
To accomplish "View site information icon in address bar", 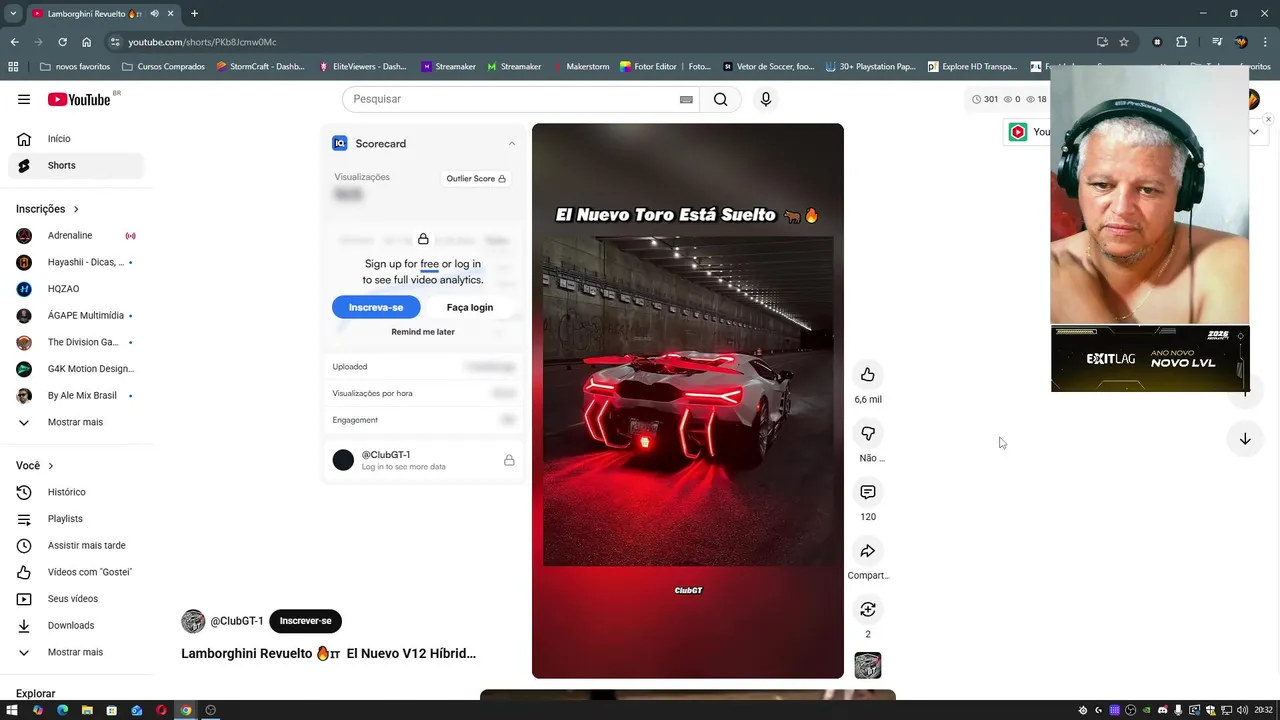I will coord(115,42).
